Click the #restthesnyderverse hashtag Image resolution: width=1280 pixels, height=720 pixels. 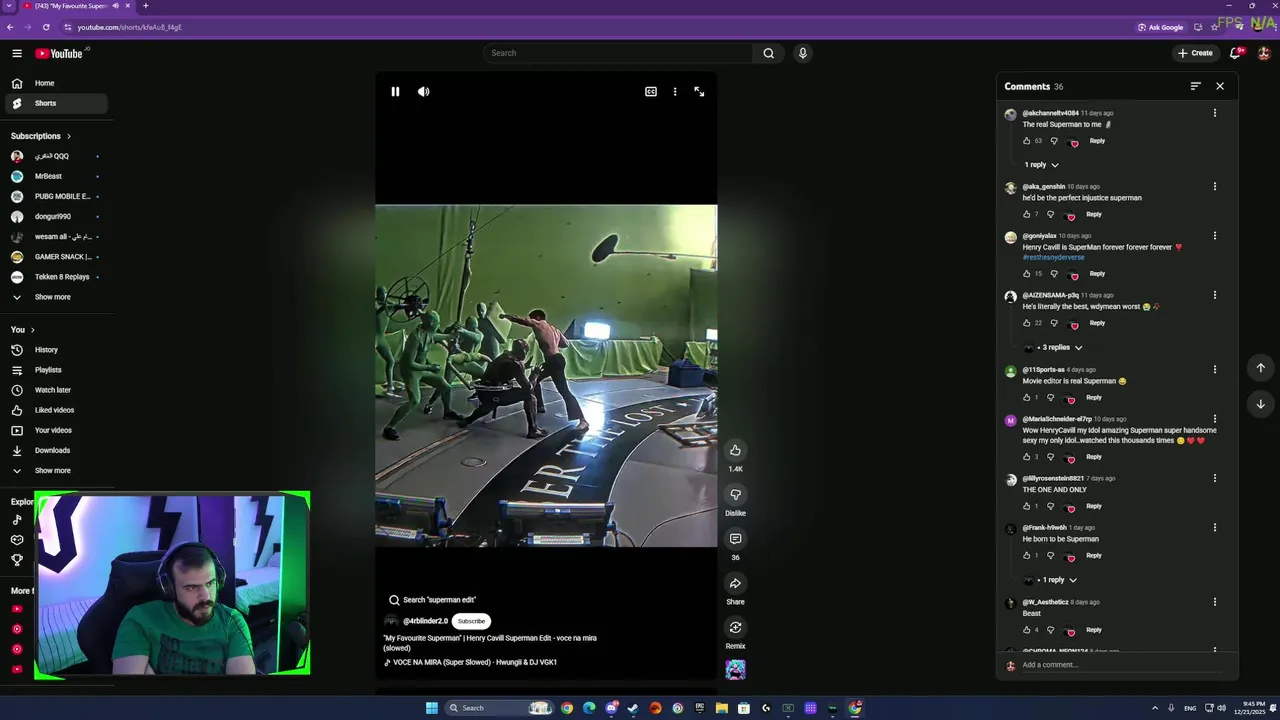(1053, 257)
